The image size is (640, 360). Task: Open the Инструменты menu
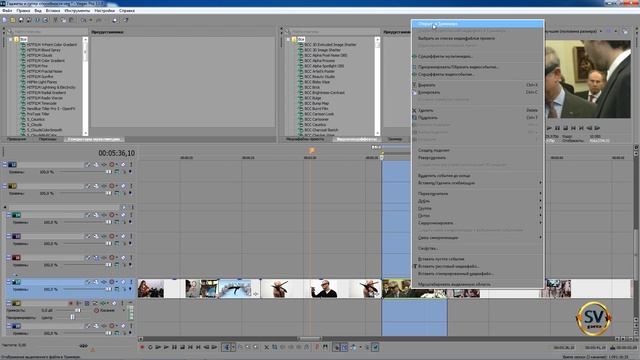tap(77, 11)
